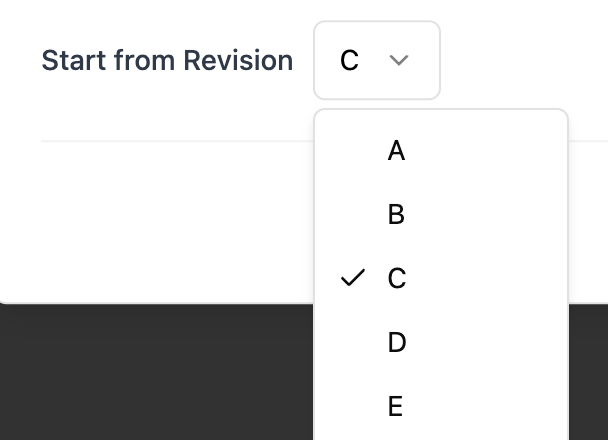
Task: Collapse the revision list using the down chevron
Action: [x=399, y=61]
